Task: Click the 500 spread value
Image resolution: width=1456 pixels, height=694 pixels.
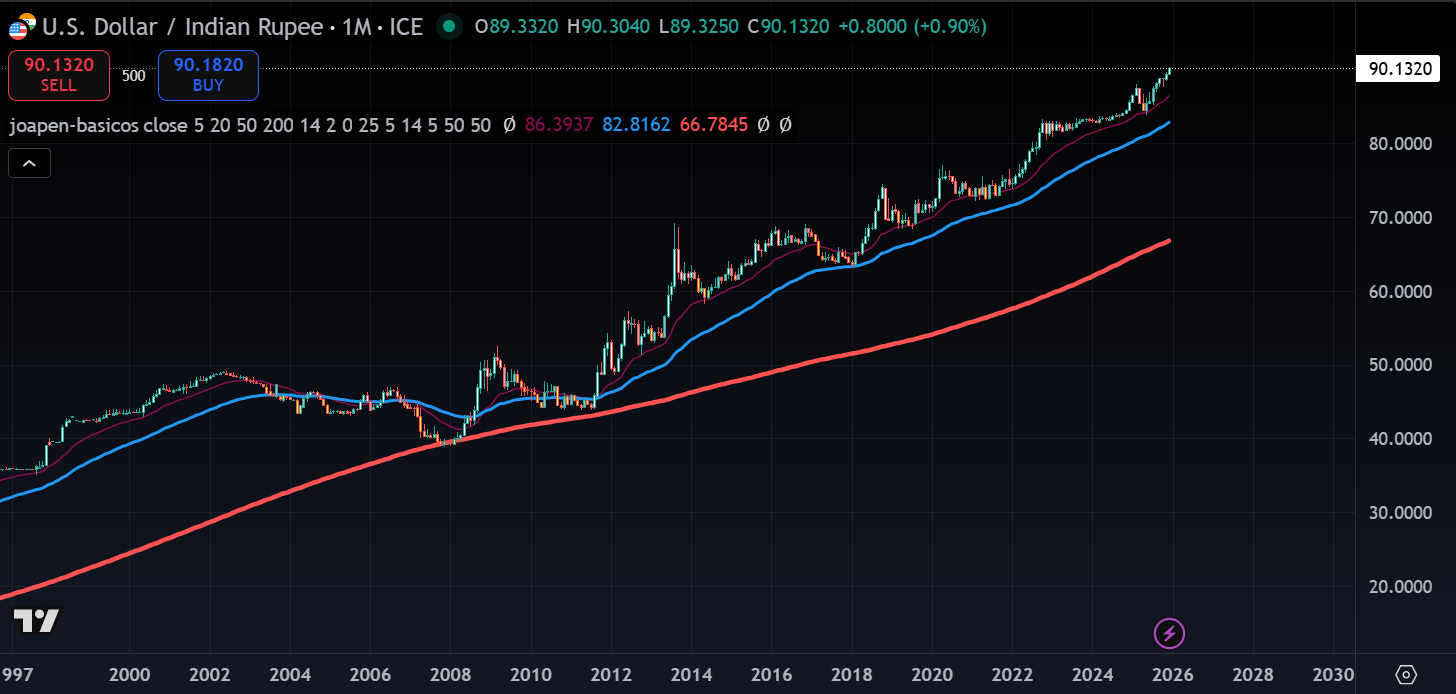Action: click(x=133, y=75)
